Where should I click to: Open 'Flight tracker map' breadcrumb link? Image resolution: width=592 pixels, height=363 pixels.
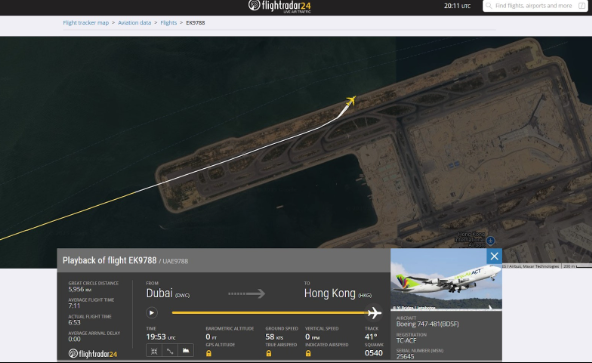point(86,23)
